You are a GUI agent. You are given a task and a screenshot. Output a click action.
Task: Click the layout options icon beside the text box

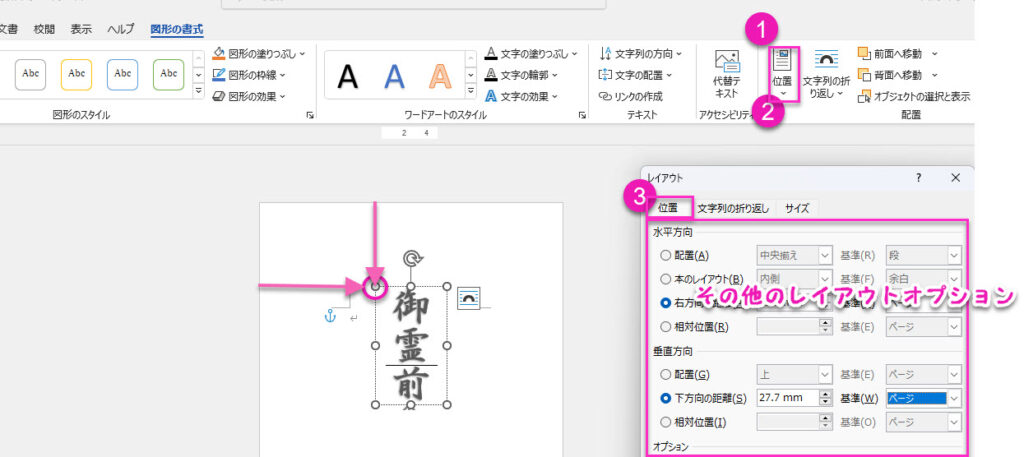pyautogui.click(x=468, y=298)
